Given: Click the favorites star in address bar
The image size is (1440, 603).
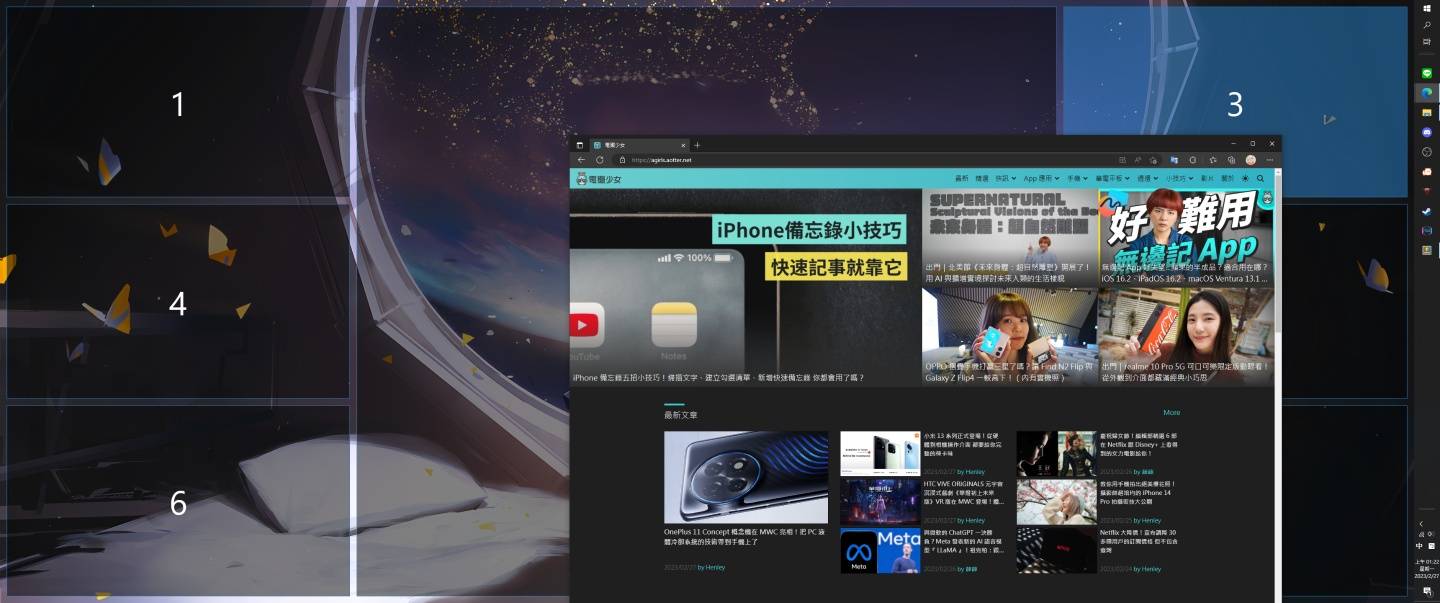Looking at the screenshot, I should pos(1213,158).
